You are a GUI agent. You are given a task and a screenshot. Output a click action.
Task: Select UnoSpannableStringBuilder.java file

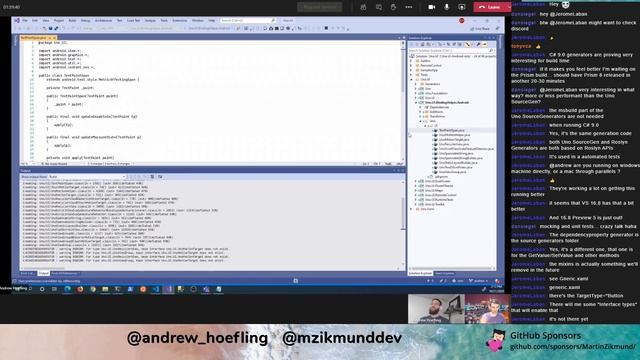[461, 158]
